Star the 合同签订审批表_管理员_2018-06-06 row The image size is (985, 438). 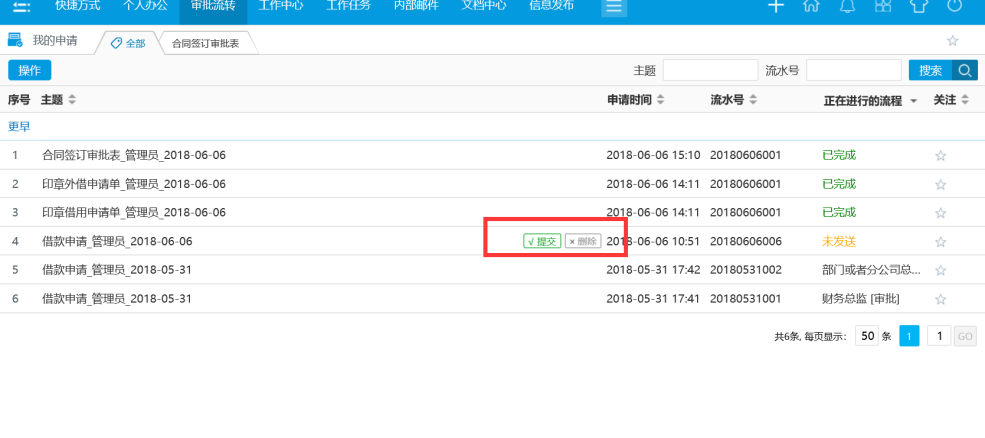(x=940, y=156)
